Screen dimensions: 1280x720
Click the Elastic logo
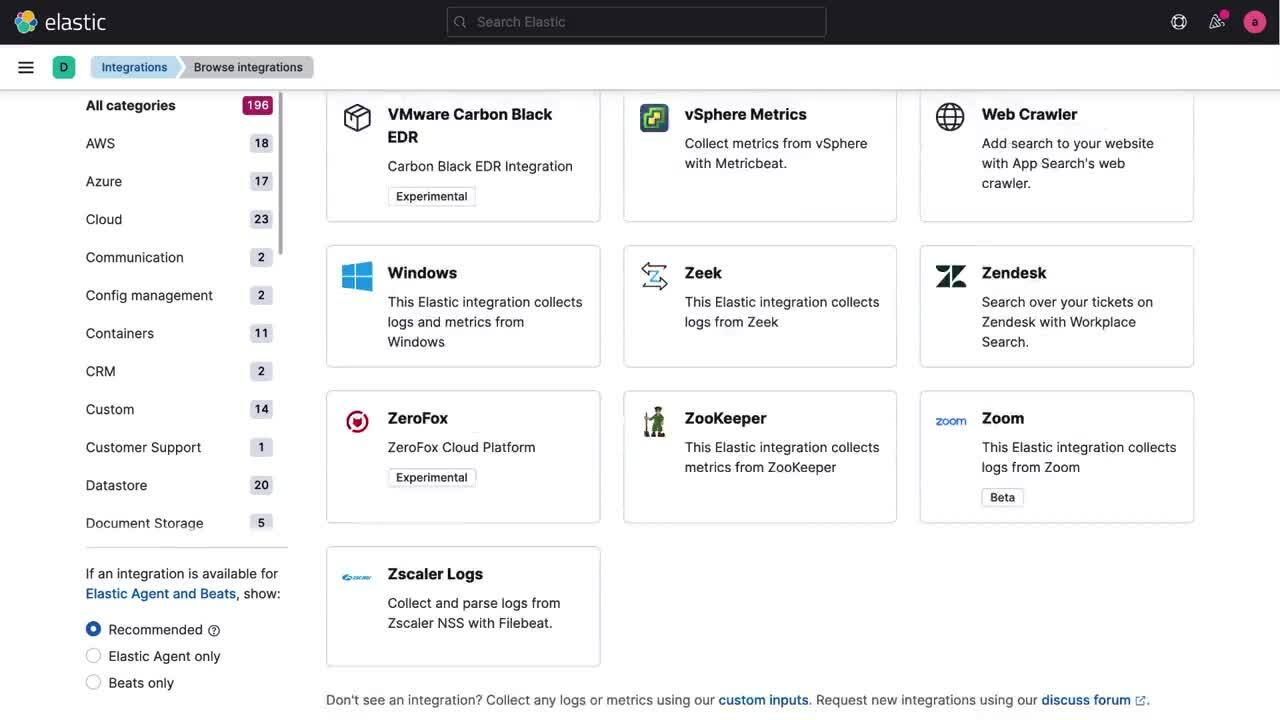[x=60, y=22]
